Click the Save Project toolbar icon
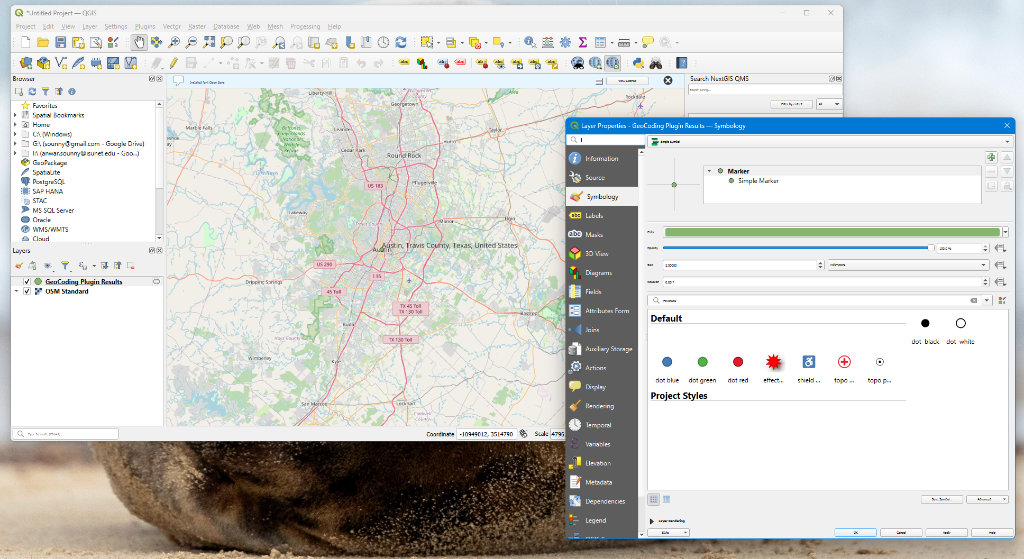The height and width of the screenshot is (559, 1024). pos(60,42)
